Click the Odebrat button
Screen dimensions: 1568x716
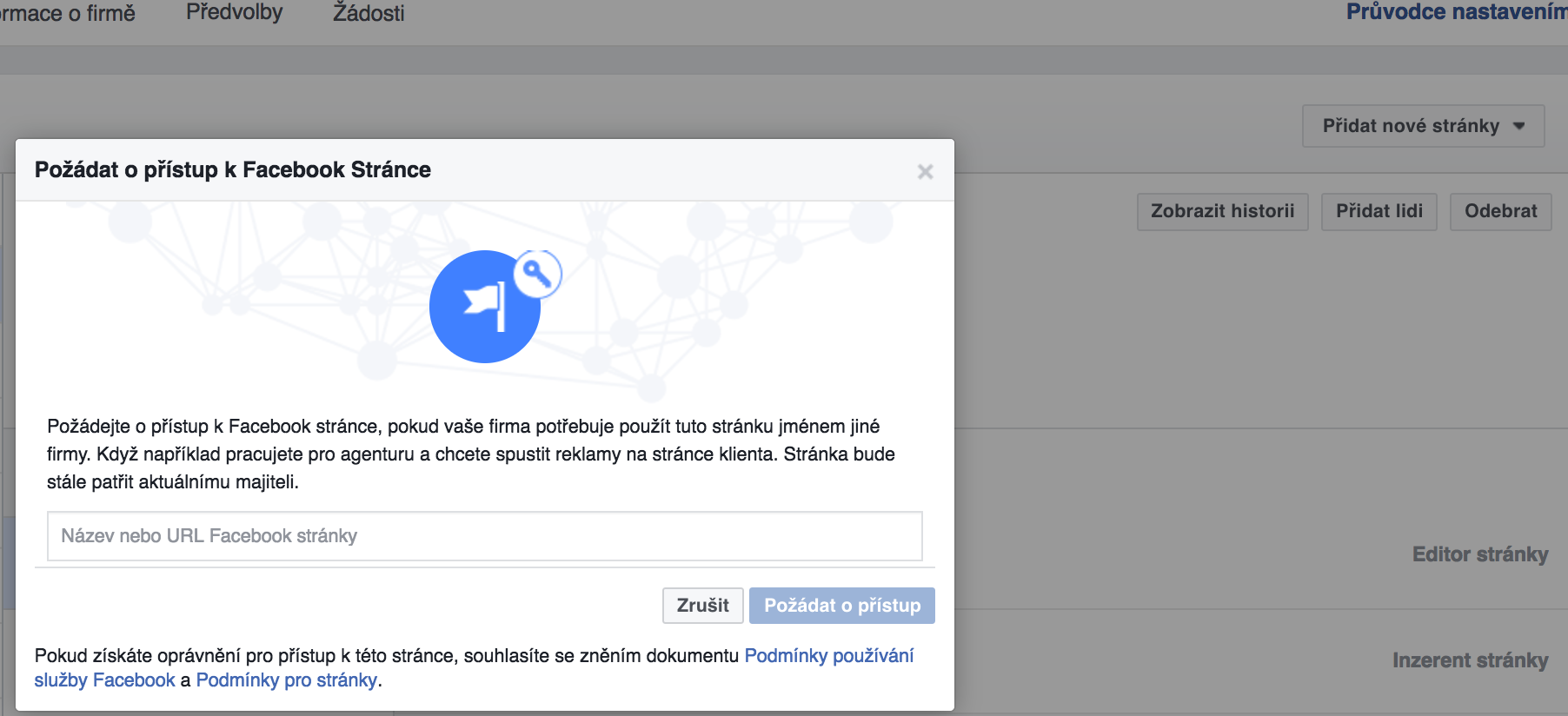tap(1500, 211)
